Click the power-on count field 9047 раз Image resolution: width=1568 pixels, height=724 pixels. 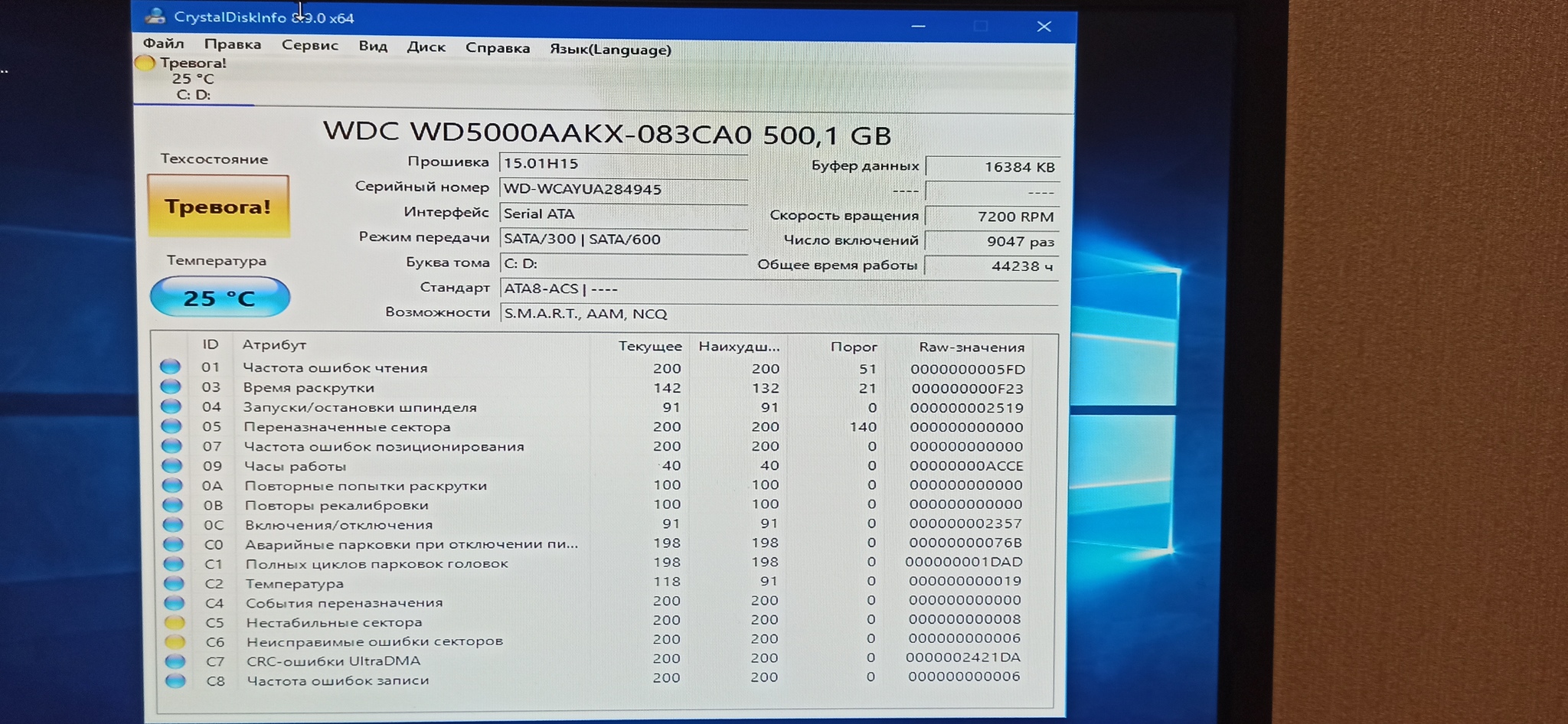coord(992,241)
